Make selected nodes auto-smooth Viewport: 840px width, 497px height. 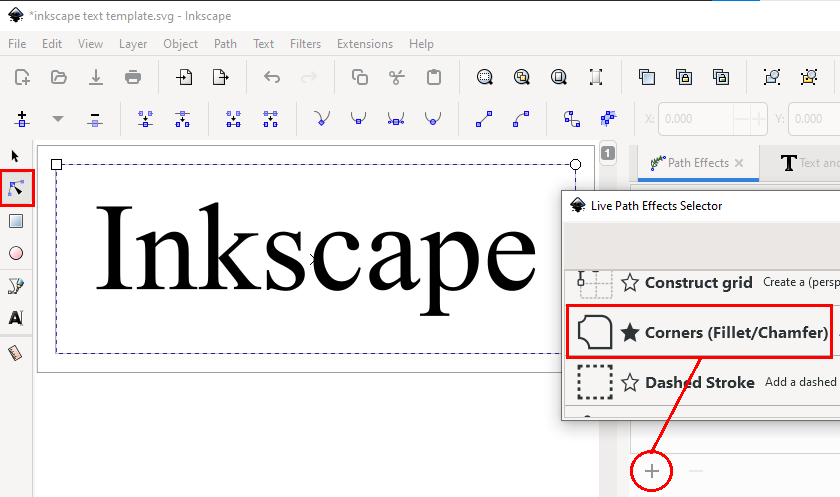(432, 118)
